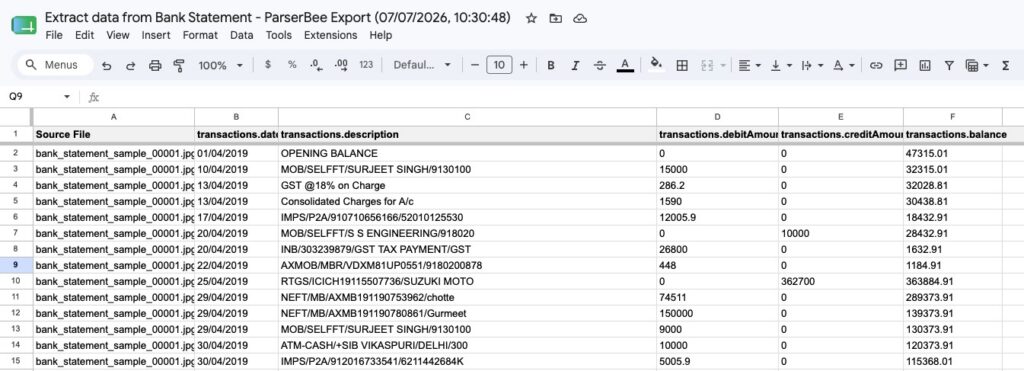This screenshot has width=1024, height=371.
Task: Activate the paint format tool
Action: coord(178,65)
